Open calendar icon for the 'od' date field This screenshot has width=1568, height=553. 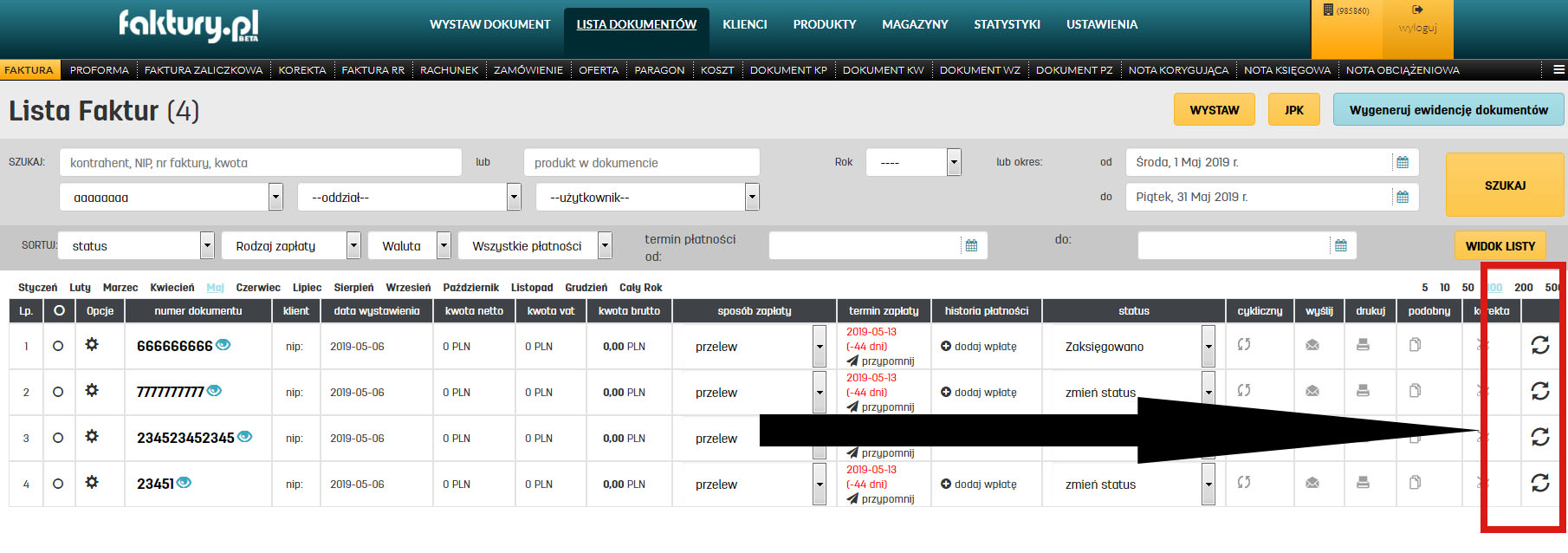coord(1403,162)
